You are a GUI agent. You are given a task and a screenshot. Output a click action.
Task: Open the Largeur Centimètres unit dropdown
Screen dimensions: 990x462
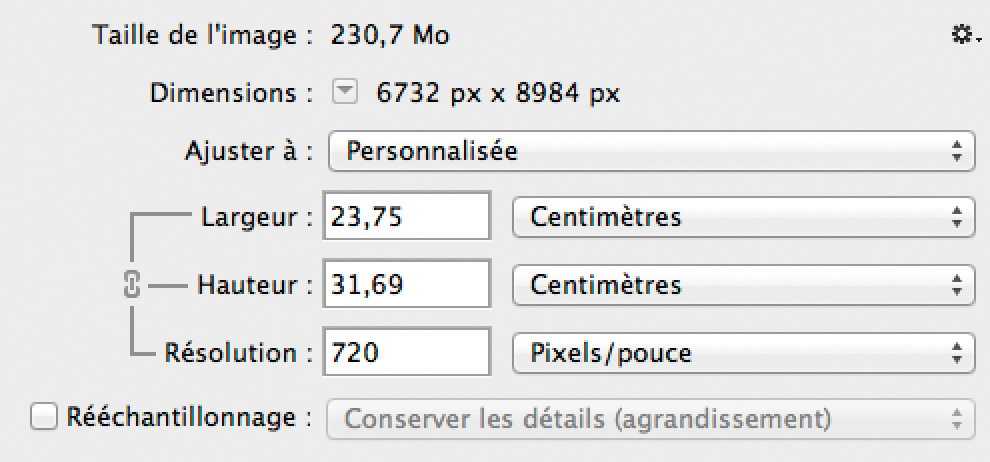[x=744, y=217]
